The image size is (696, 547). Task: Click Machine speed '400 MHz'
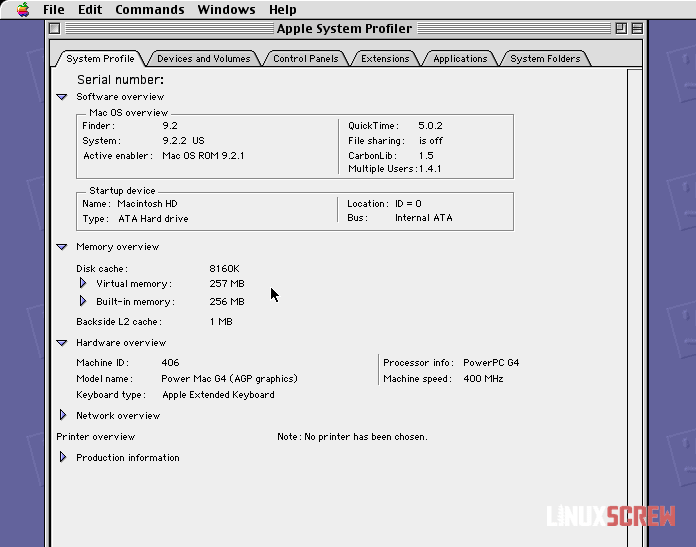tap(483, 379)
